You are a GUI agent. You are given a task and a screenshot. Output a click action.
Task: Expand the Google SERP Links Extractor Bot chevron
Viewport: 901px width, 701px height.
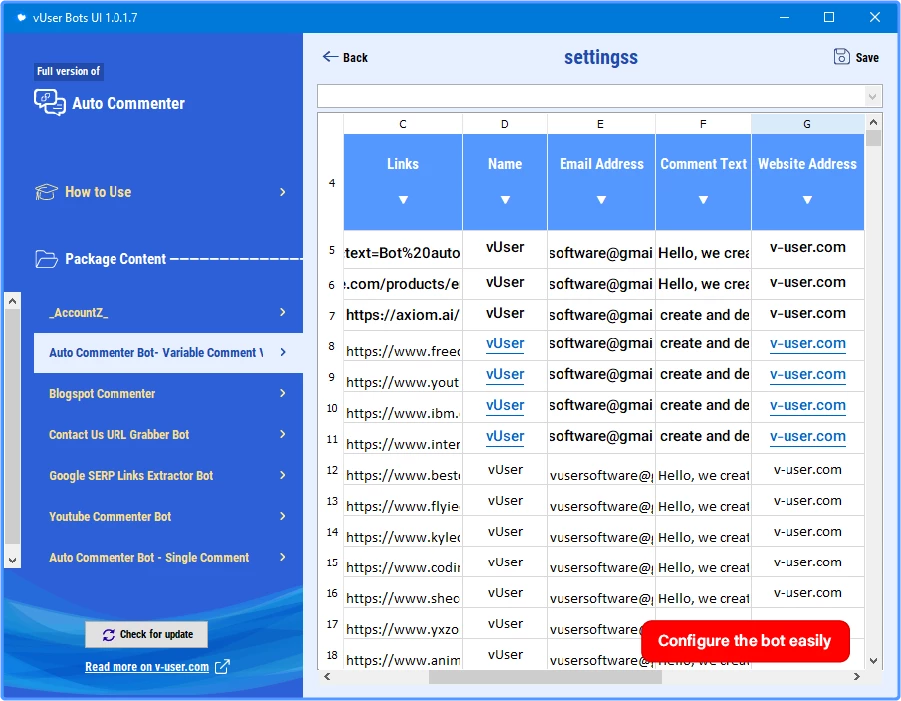click(x=282, y=475)
